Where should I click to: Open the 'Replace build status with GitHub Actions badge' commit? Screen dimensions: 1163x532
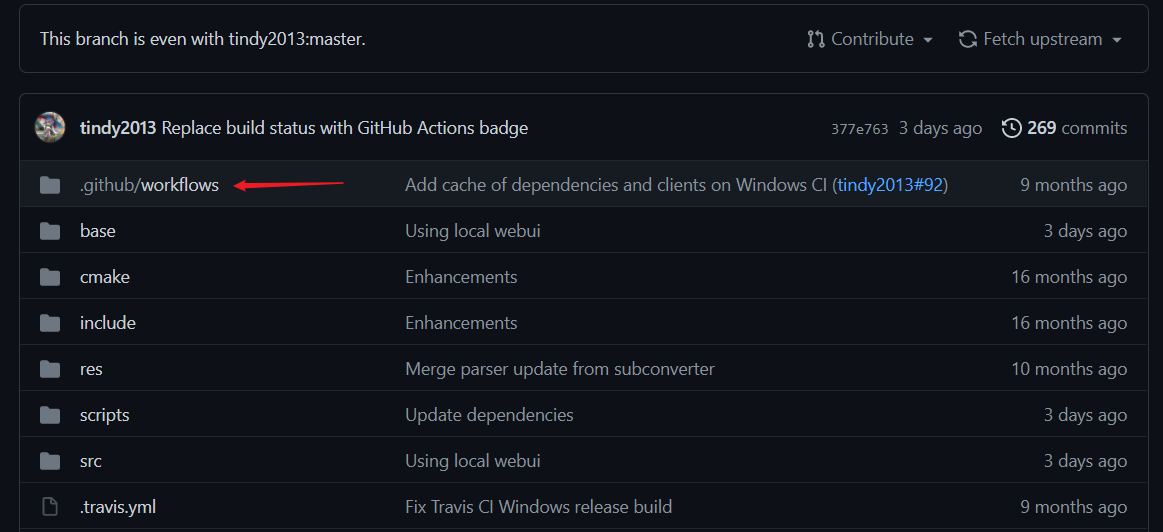click(344, 128)
